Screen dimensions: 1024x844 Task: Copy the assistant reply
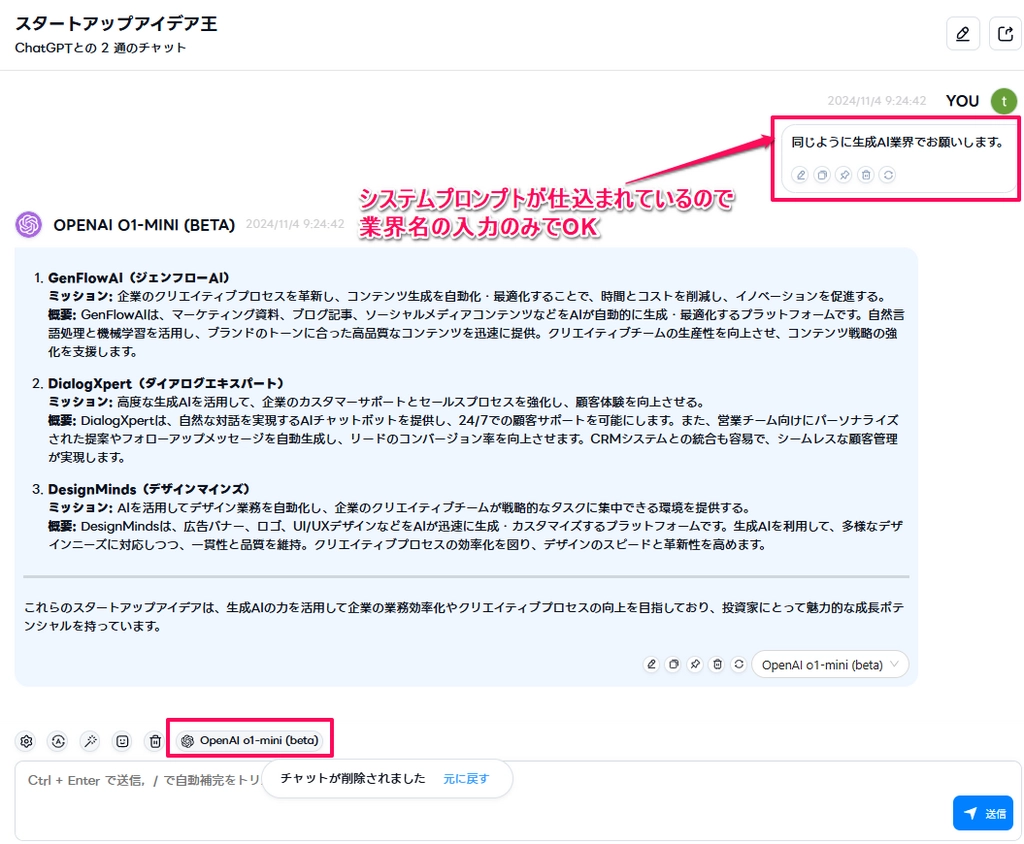click(x=673, y=664)
